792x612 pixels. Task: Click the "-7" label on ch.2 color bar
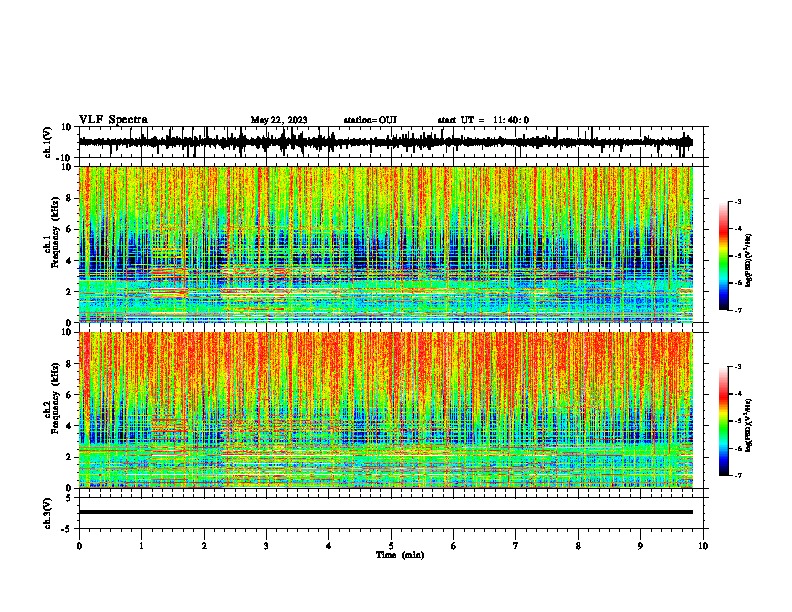coord(738,475)
